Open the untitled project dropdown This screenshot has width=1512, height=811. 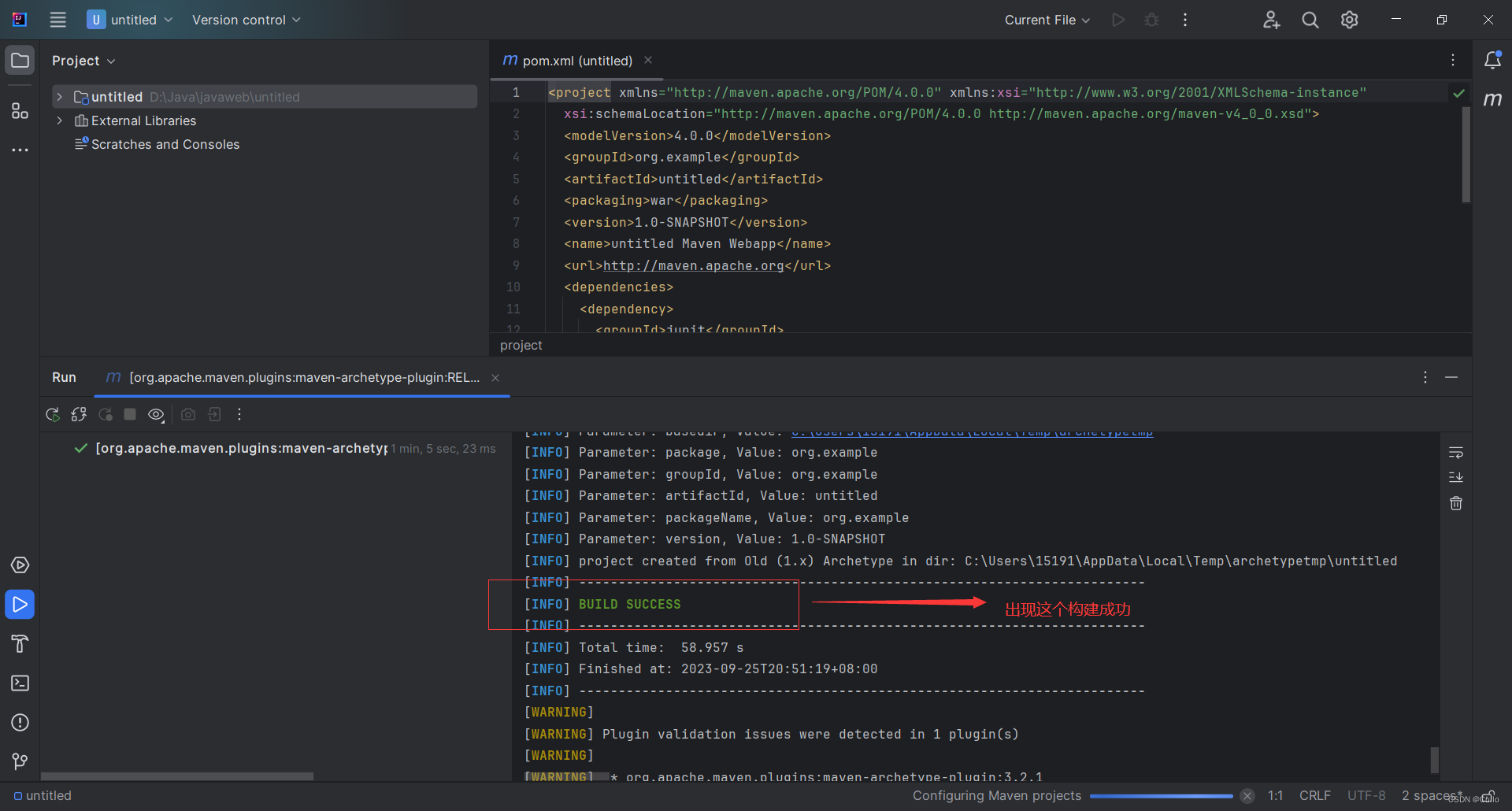point(129,20)
